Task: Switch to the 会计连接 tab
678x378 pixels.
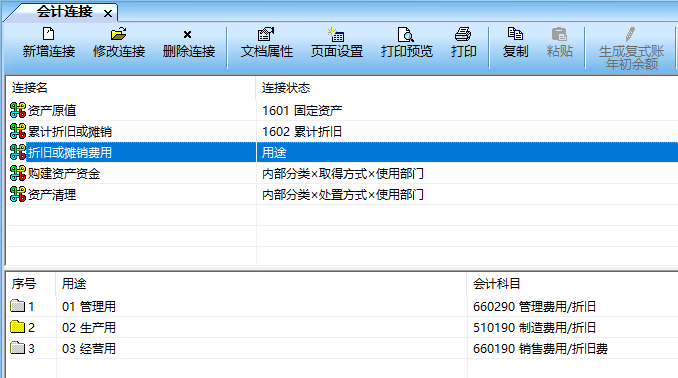Action: click(64, 12)
